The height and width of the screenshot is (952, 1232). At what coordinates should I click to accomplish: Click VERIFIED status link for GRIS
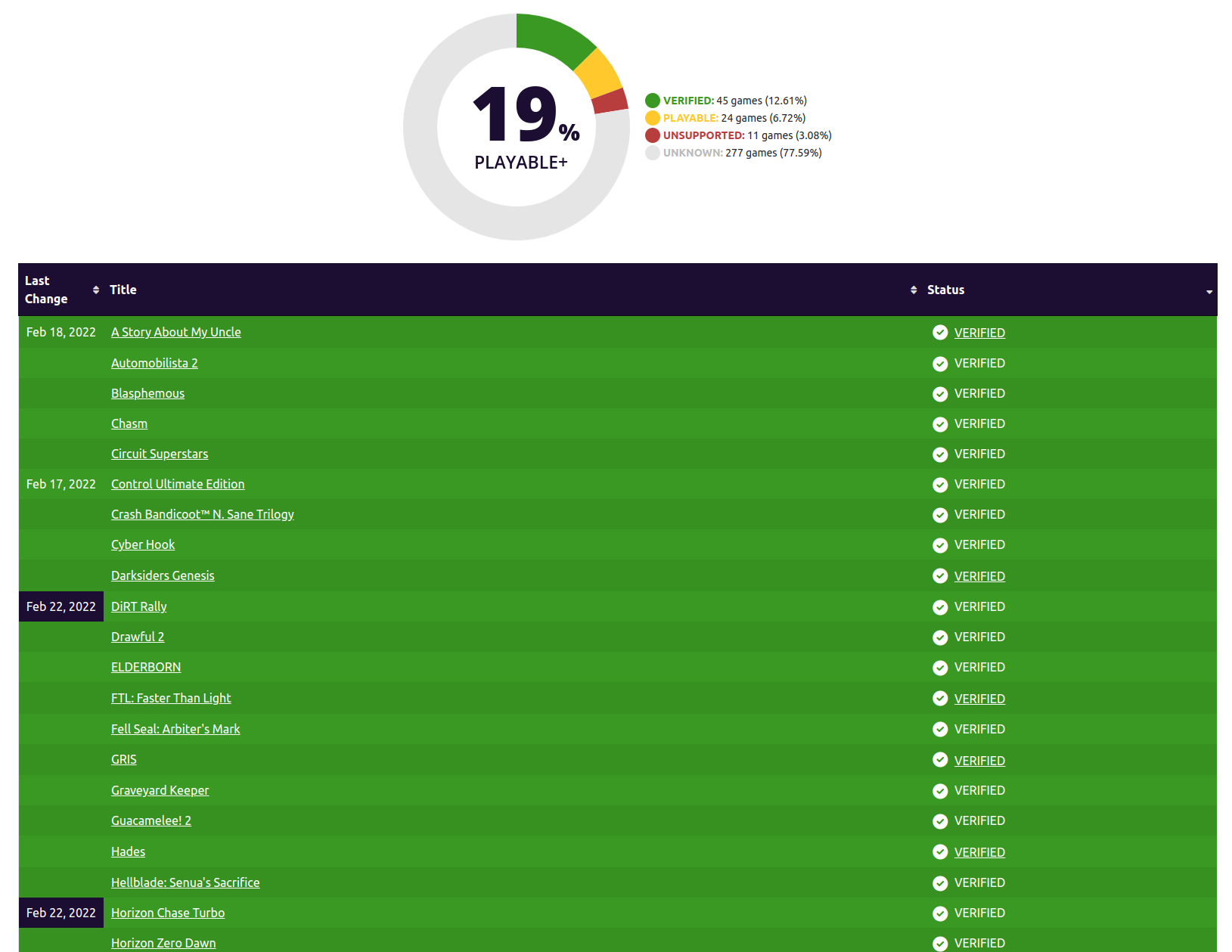[979, 761]
